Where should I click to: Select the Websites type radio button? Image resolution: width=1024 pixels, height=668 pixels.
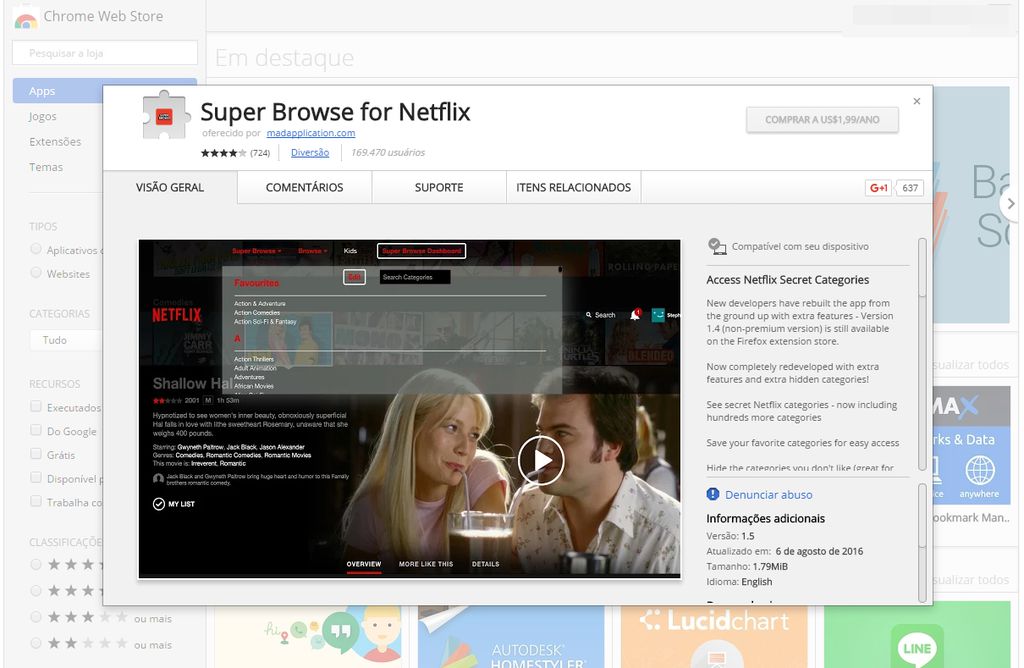coord(36,273)
